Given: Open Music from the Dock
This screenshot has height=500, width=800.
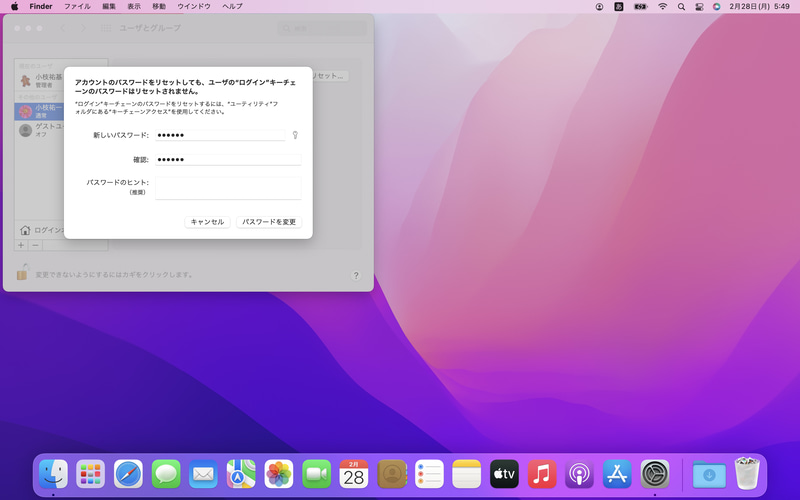Looking at the screenshot, I should pos(542,474).
